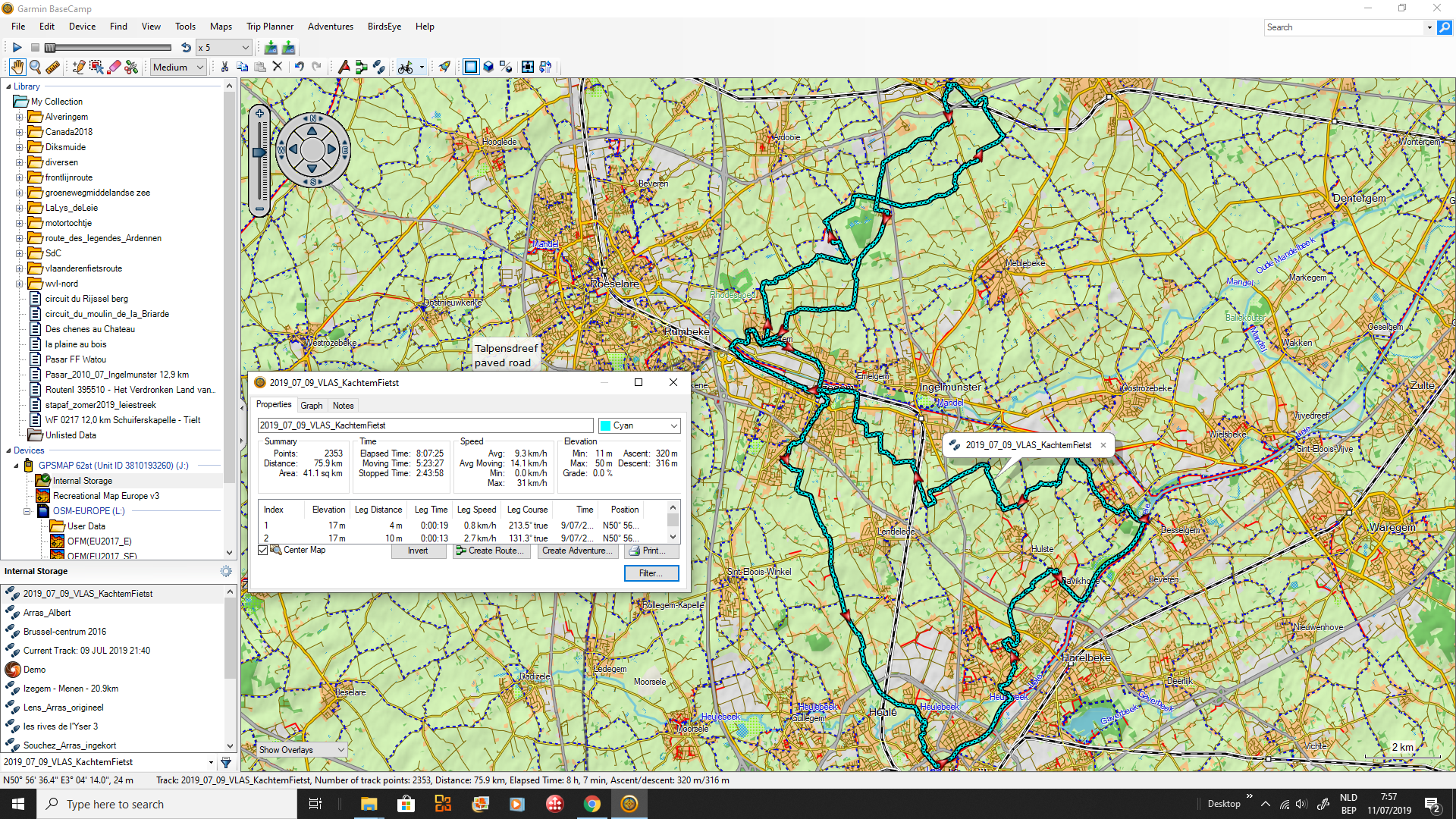The image size is (1456, 819).
Task: Start track playback with Play button
Action: click(x=17, y=47)
